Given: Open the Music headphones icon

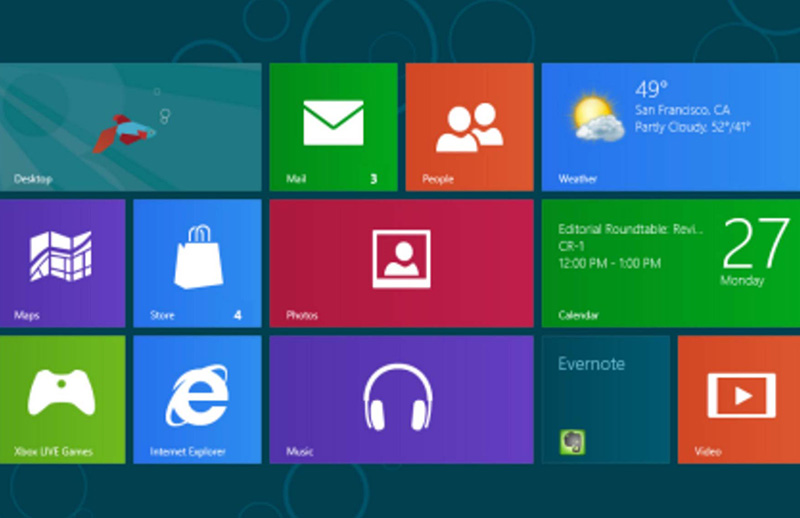Looking at the screenshot, I should coord(400,396).
